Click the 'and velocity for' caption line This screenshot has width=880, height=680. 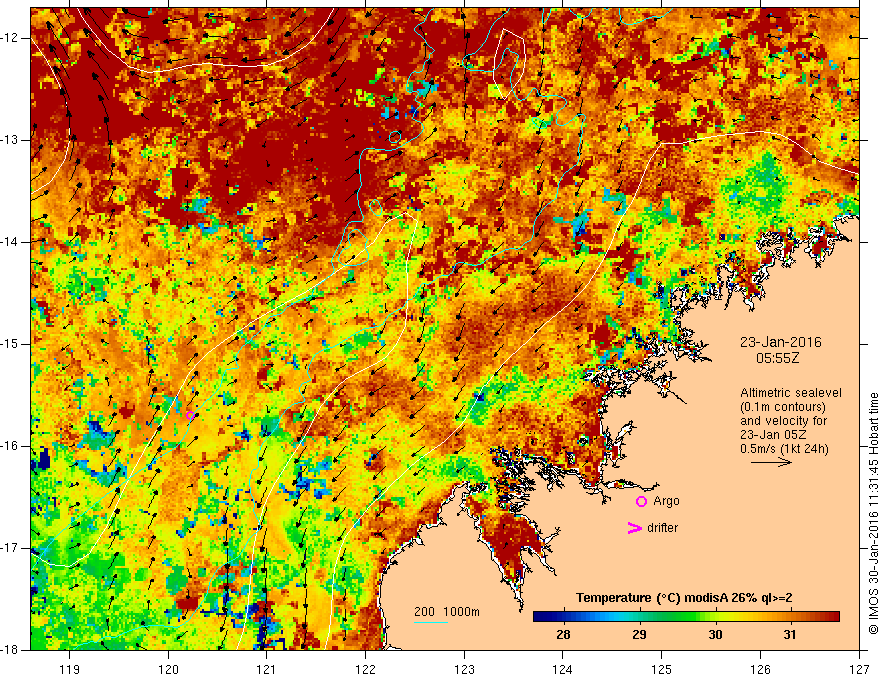coord(783,421)
